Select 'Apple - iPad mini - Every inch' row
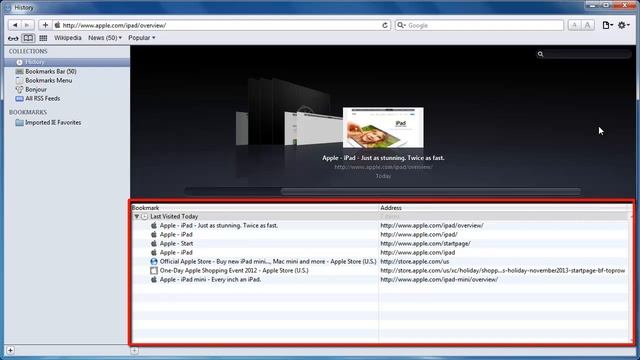Viewport: 640px width, 360px height. click(x=380, y=279)
